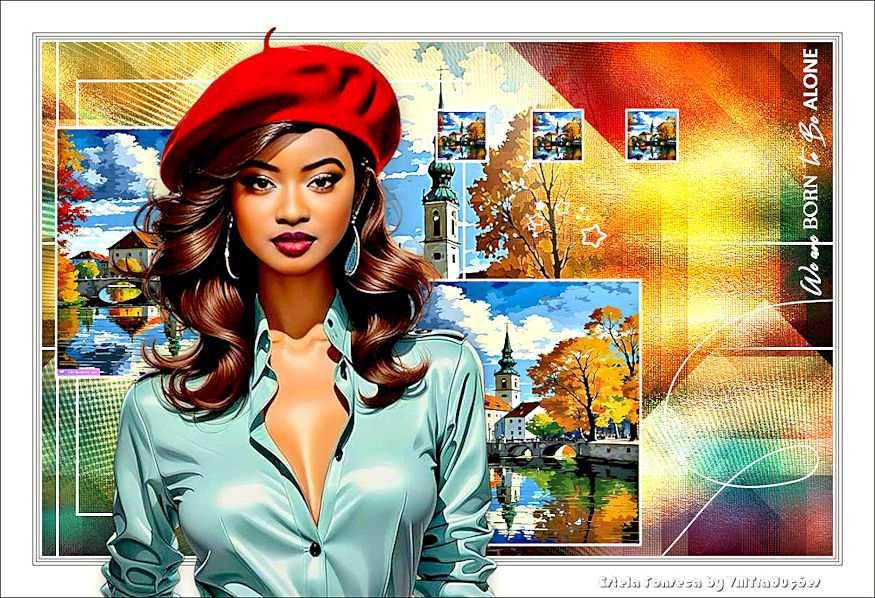875x598 pixels.
Task: Click the green dome of the church tower
Action: click(440, 180)
